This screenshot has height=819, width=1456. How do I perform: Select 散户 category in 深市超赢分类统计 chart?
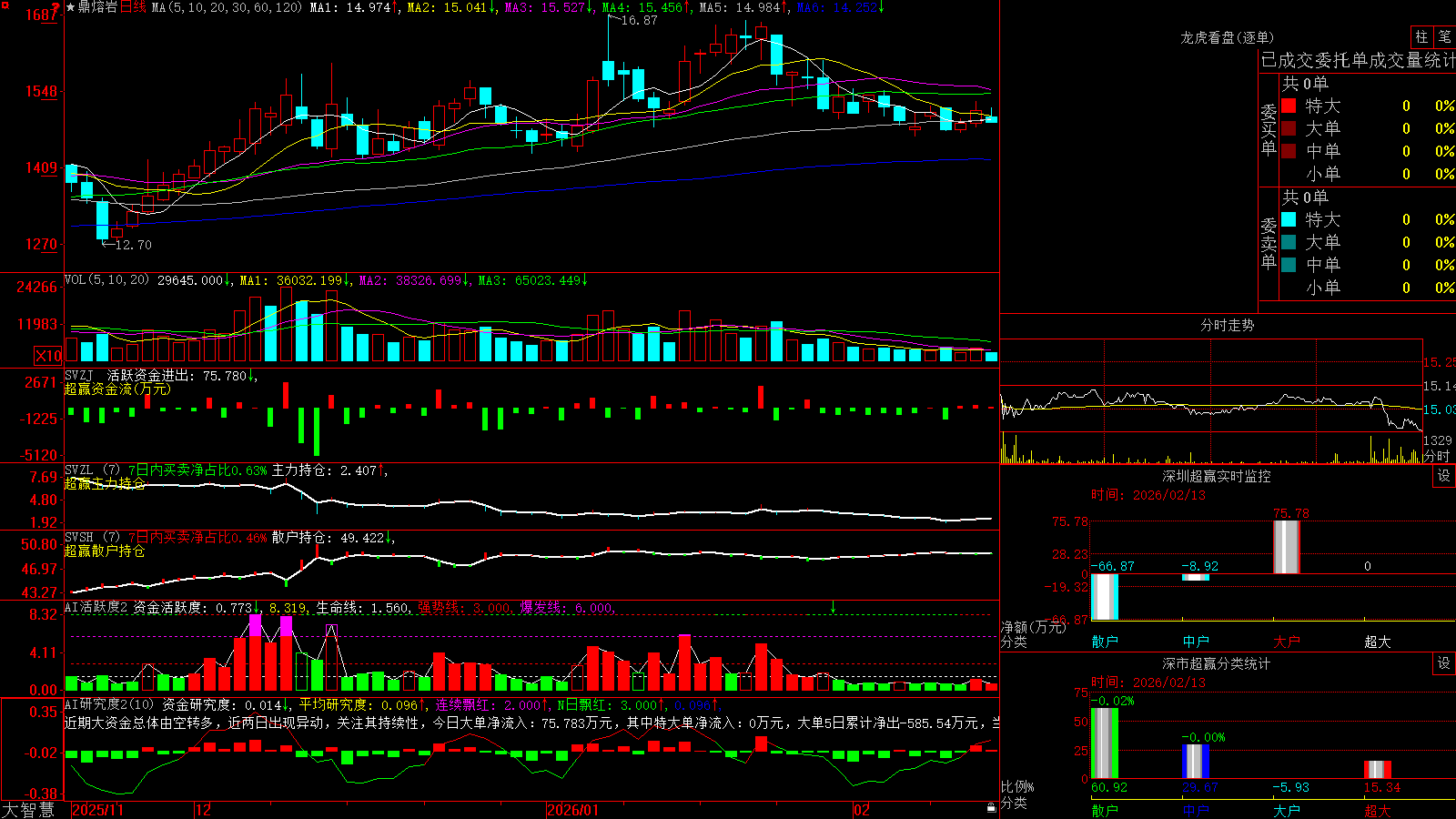click(x=1105, y=810)
